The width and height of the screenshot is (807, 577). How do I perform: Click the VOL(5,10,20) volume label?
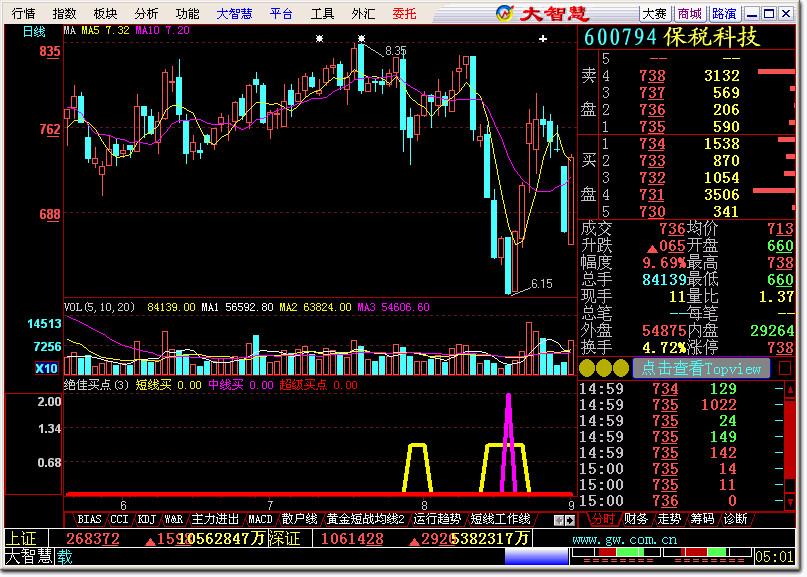click(x=99, y=307)
